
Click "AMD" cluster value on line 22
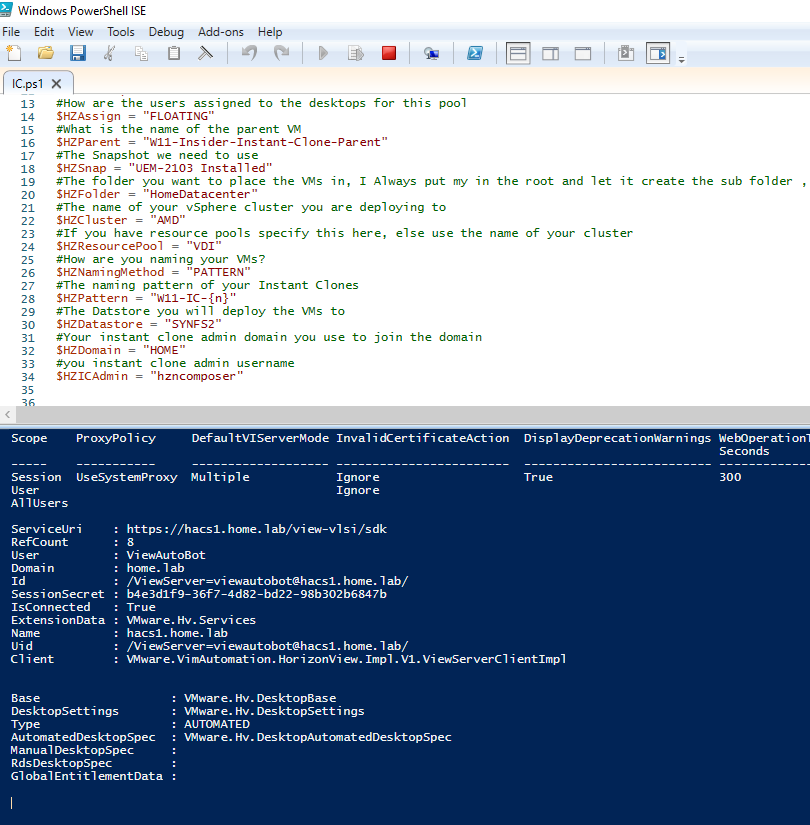tap(168, 220)
